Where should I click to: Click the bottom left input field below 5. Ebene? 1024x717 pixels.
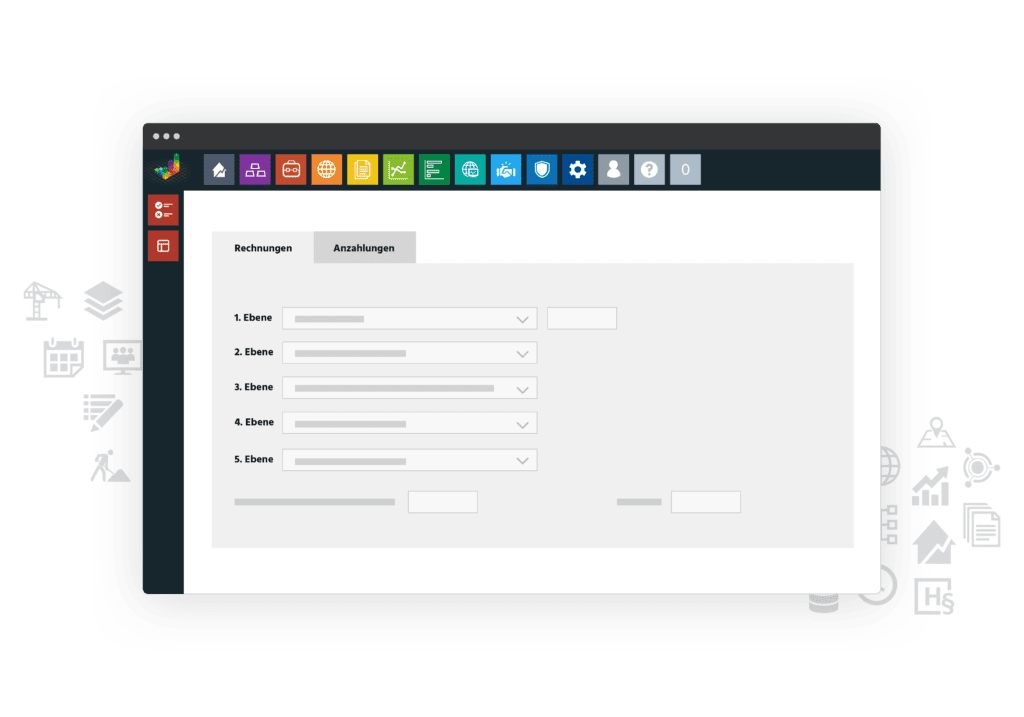coord(443,502)
